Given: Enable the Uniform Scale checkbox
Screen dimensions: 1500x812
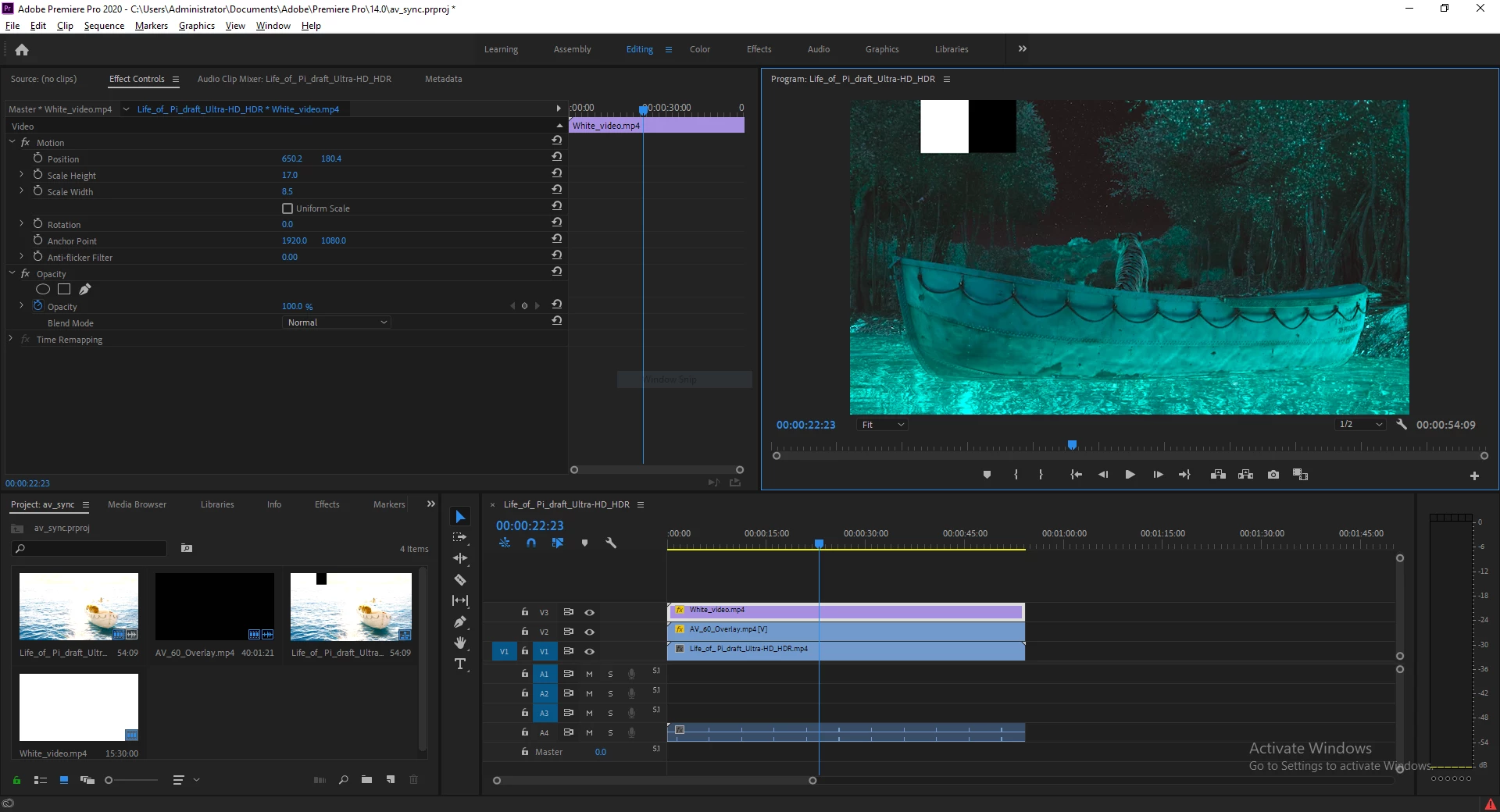Looking at the screenshot, I should (x=287, y=208).
